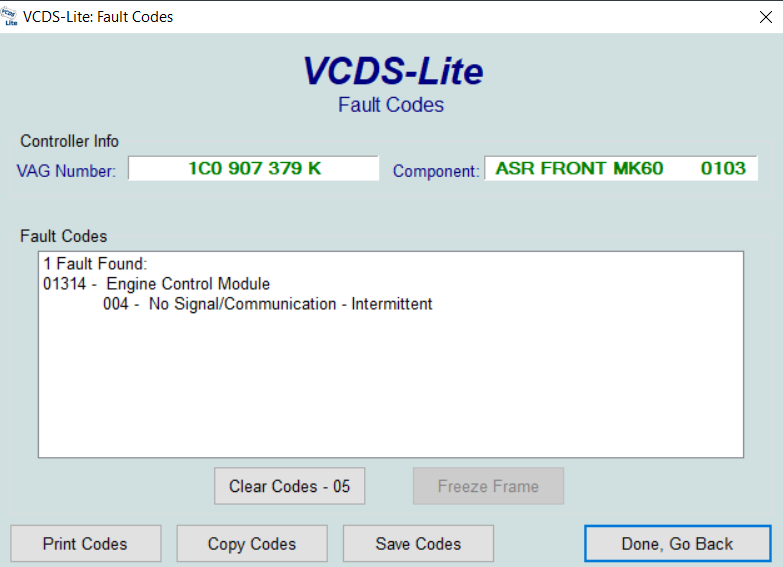Click the 'Component:' label

(436, 171)
